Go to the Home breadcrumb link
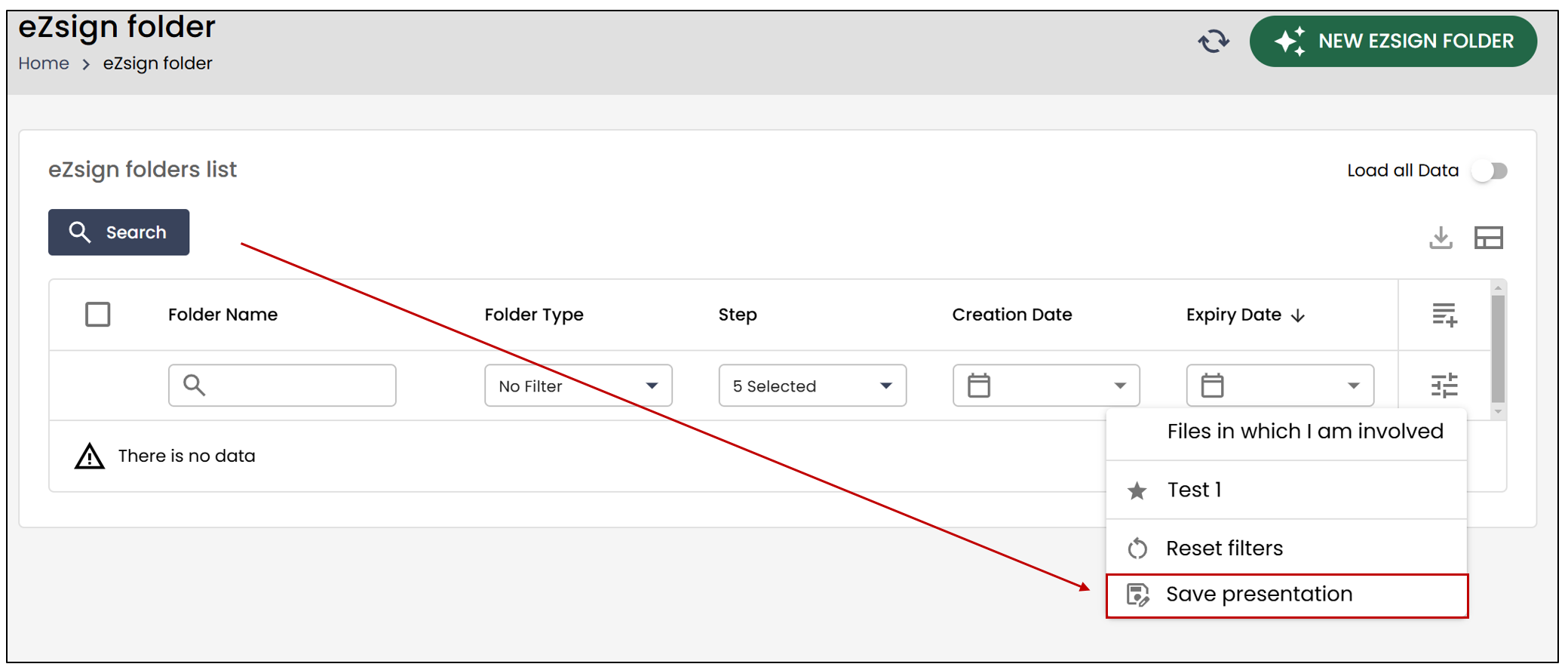The image size is (1568, 670). coord(44,63)
